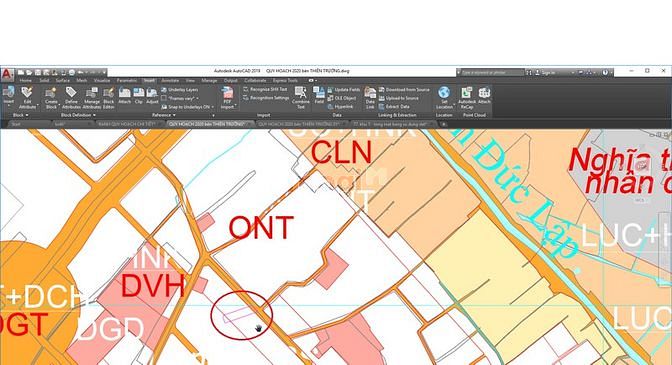This screenshot has width=672, height=365.
Task: Click the Underlay Layers icon
Action: click(164, 90)
